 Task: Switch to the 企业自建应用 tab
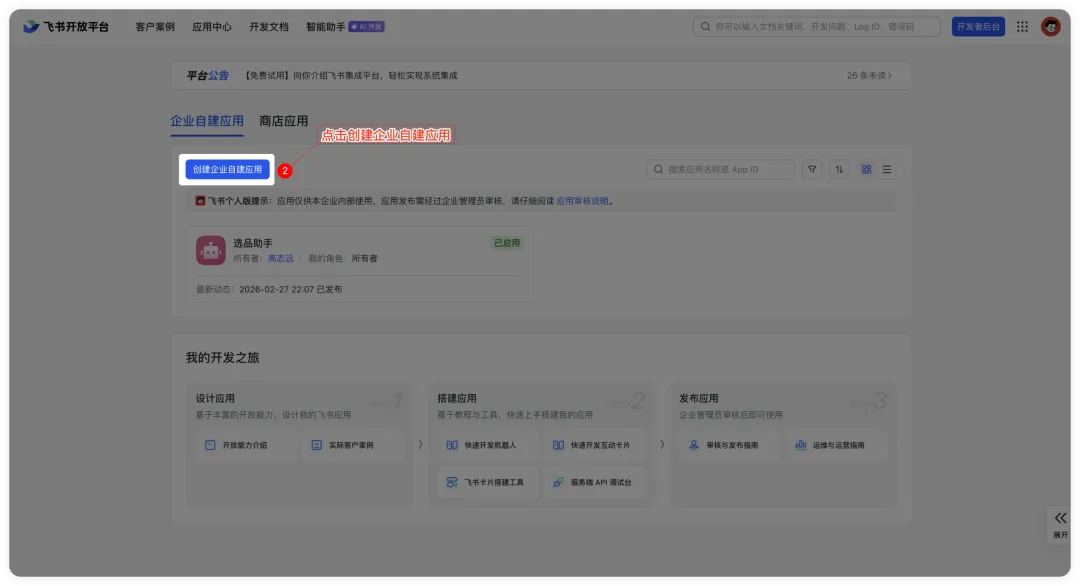[x=207, y=121]
